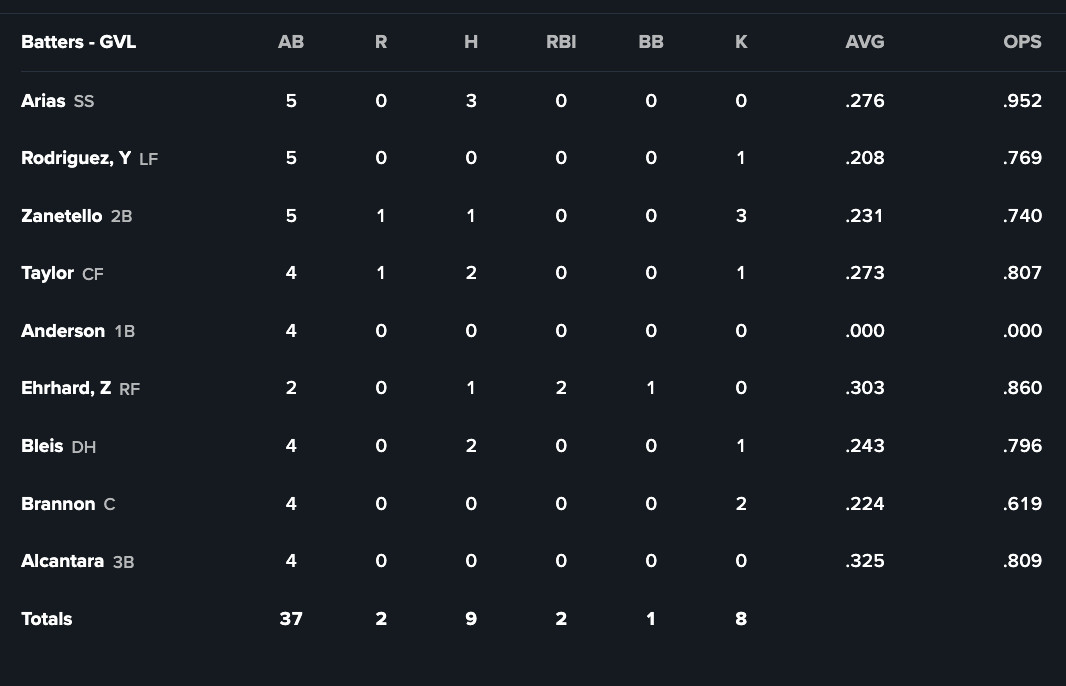1066x686 pixels.
Task: Open Zanetello's player page
Action: 61,216
